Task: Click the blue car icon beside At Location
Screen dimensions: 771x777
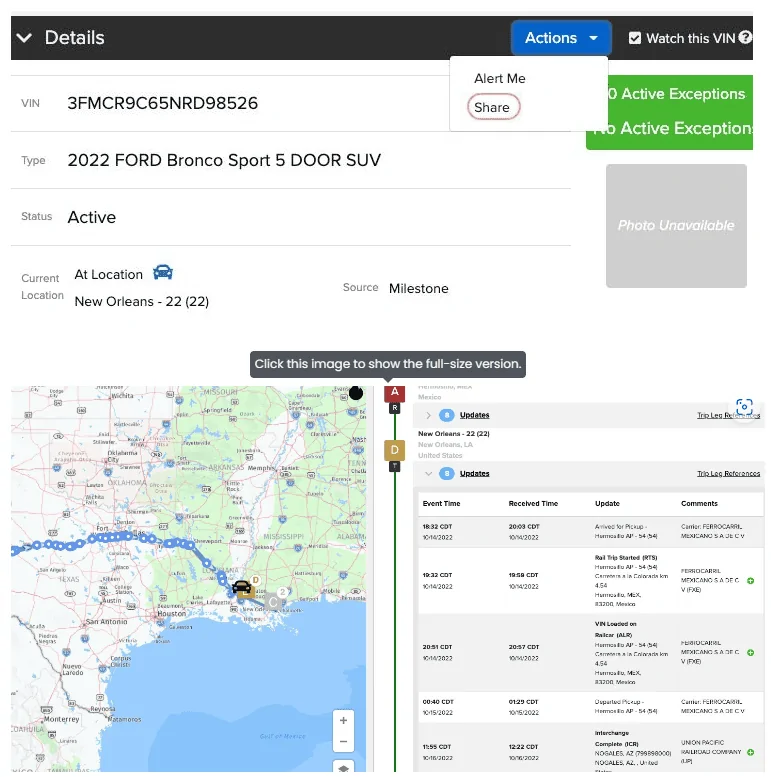Action: coord(163,273)
